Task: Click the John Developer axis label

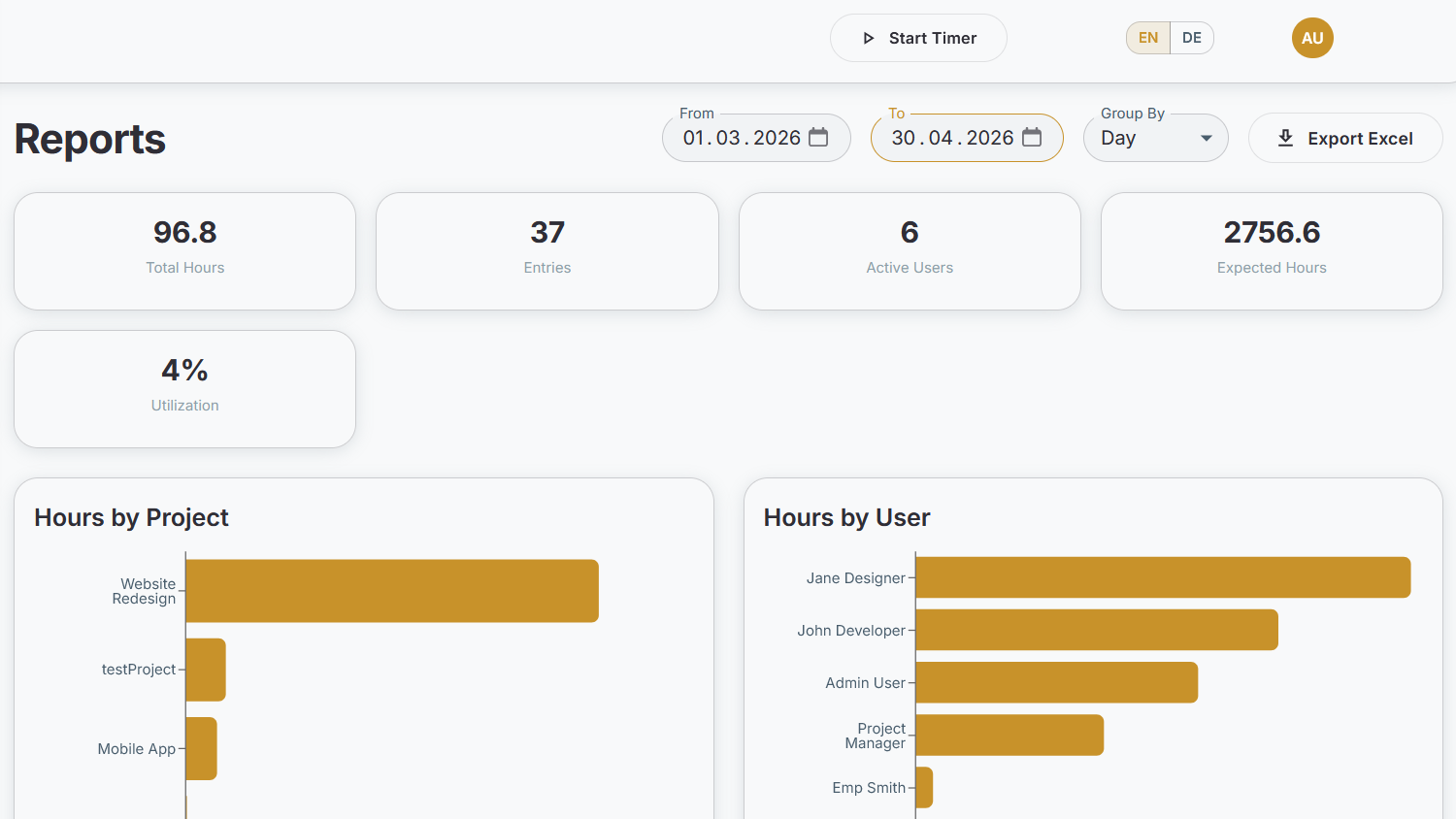Action: 851,631
